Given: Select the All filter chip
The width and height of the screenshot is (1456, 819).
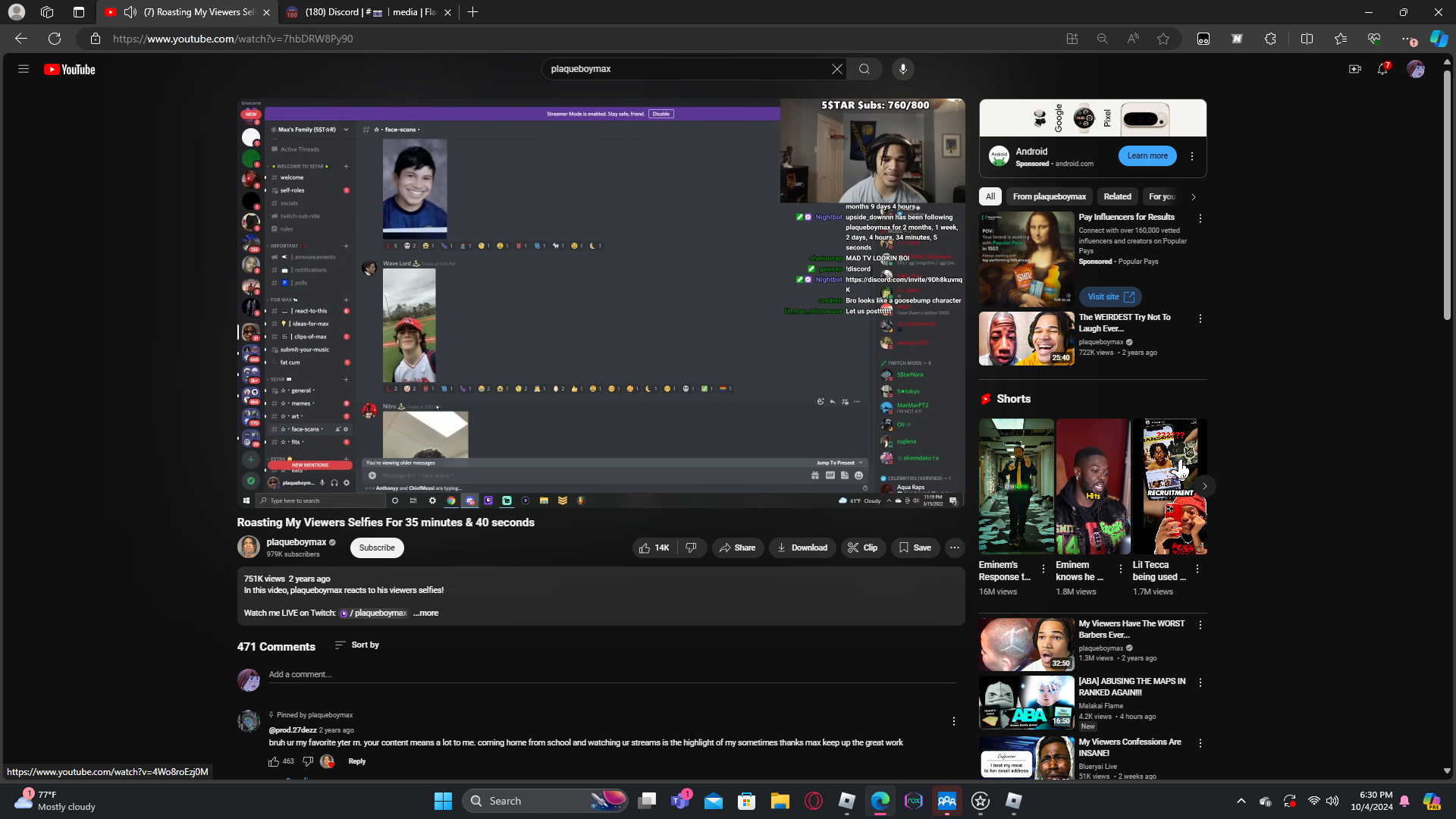Looking at the screenshot, I should pos(990,196).
